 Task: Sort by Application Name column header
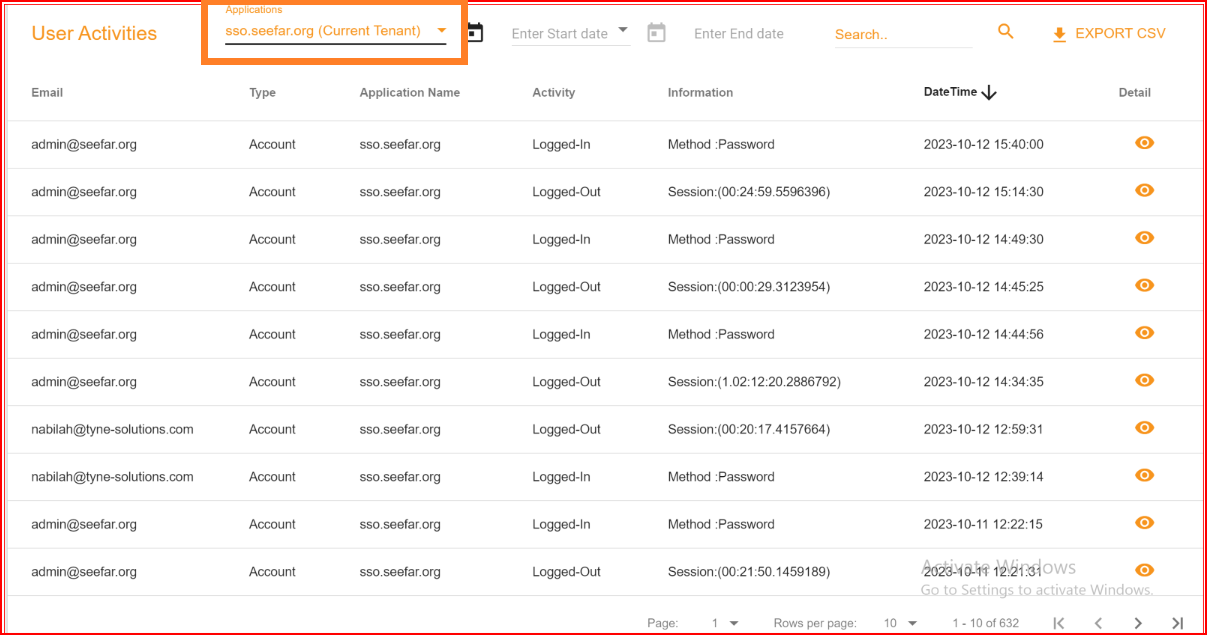[x=410, y=93]
